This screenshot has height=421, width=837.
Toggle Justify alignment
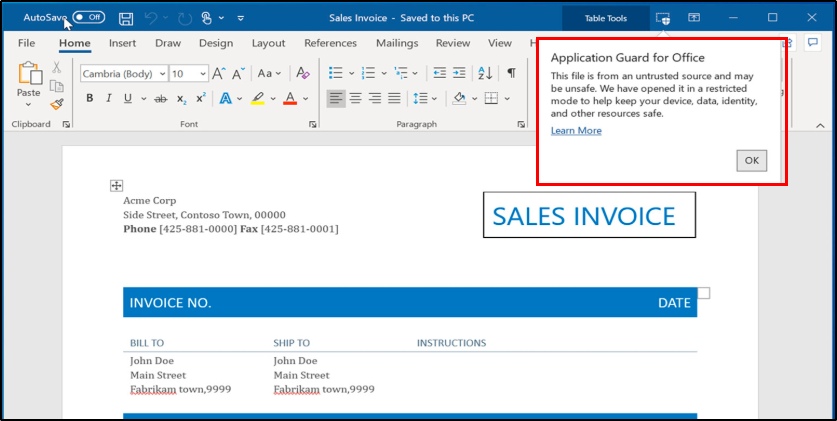tap(394, 98)
